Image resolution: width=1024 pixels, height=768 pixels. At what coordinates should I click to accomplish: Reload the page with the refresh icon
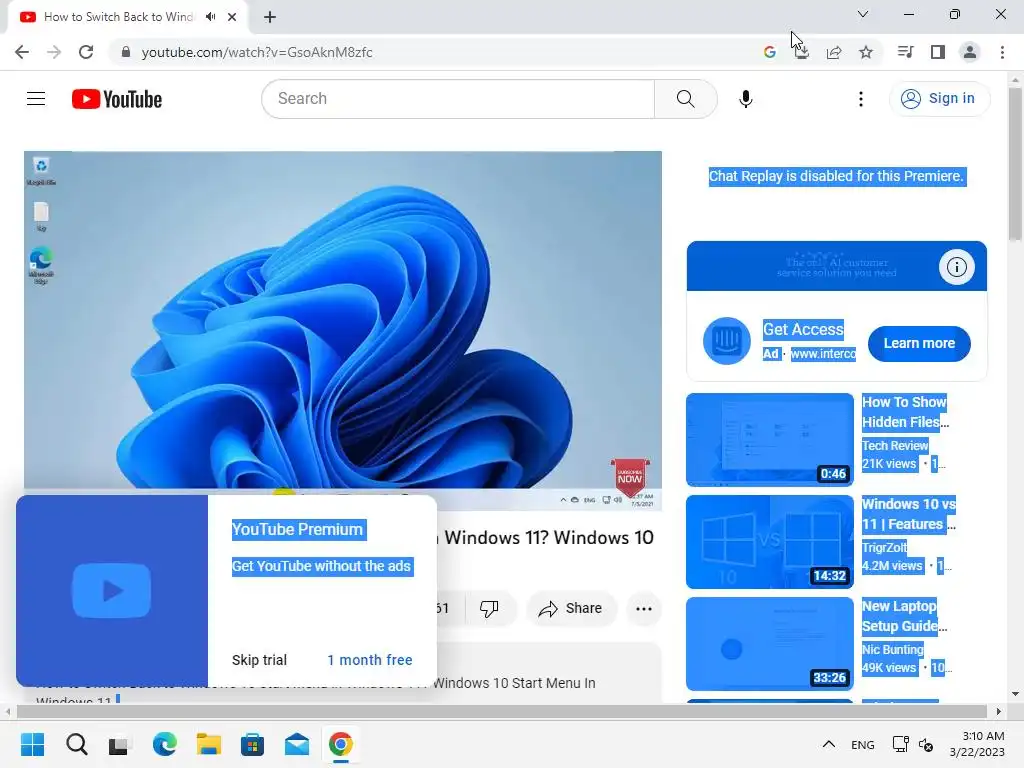86,52
